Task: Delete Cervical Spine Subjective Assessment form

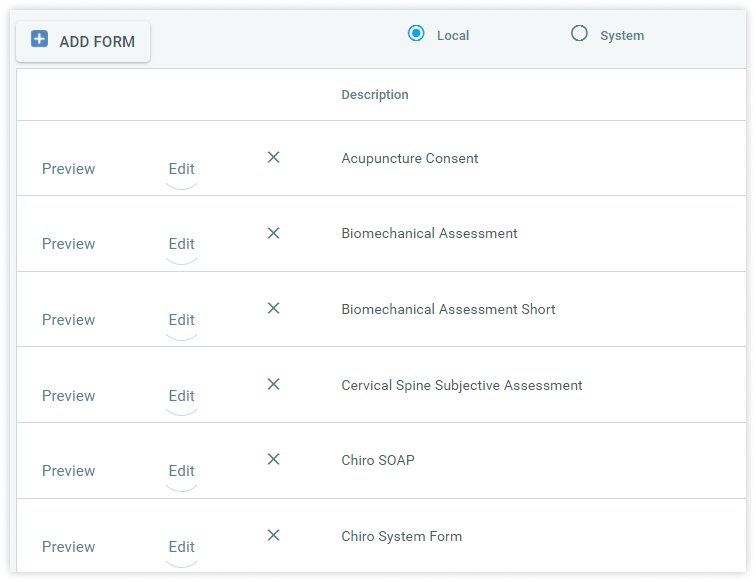Action: (x=273, y=384)
